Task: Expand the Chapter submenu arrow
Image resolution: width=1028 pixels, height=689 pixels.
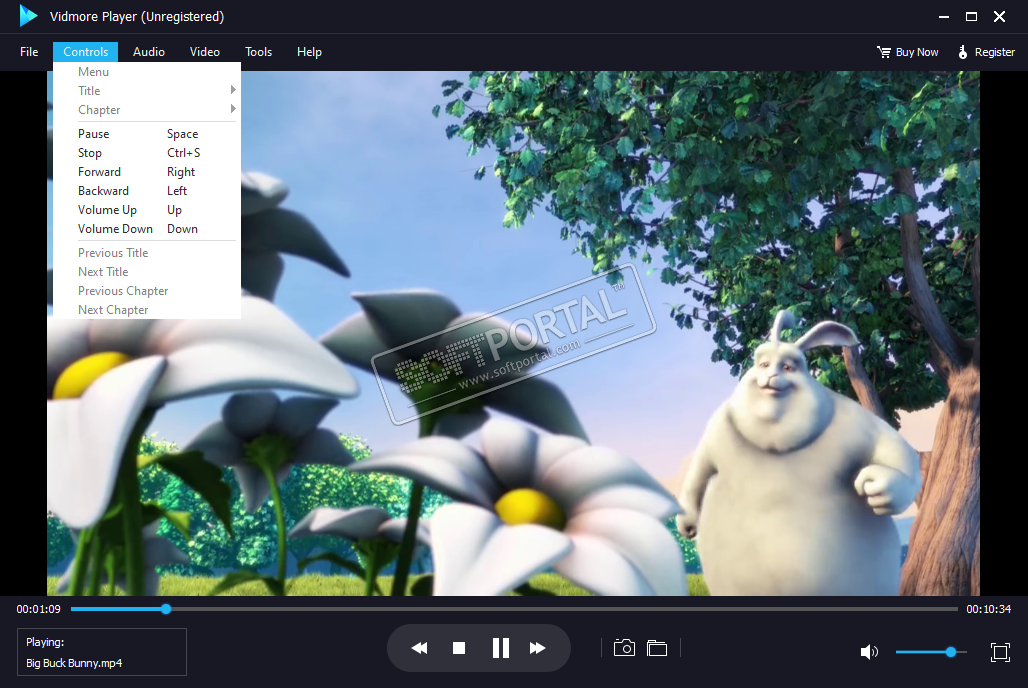Action: (x=233, y=109)
